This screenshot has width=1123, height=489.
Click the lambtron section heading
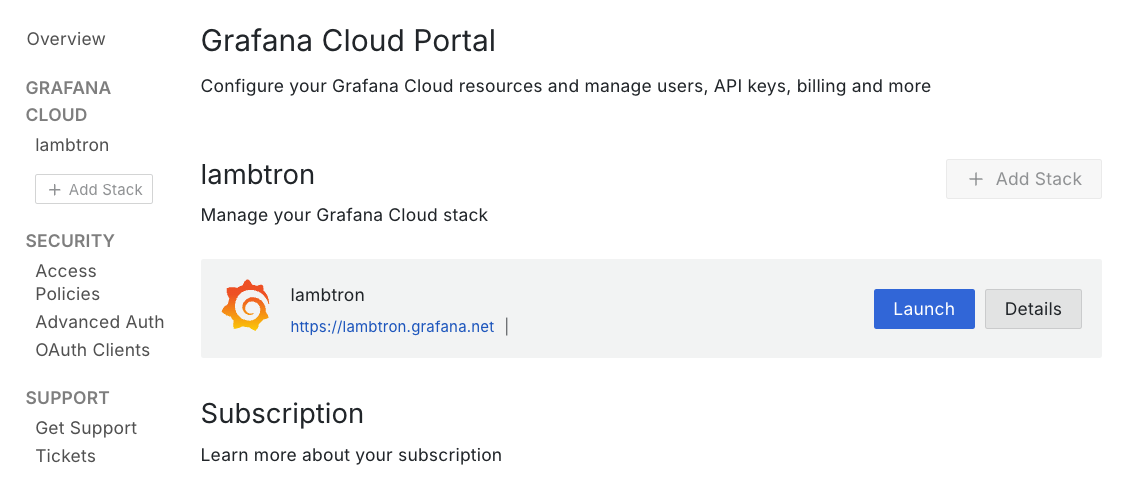point(258,175)
